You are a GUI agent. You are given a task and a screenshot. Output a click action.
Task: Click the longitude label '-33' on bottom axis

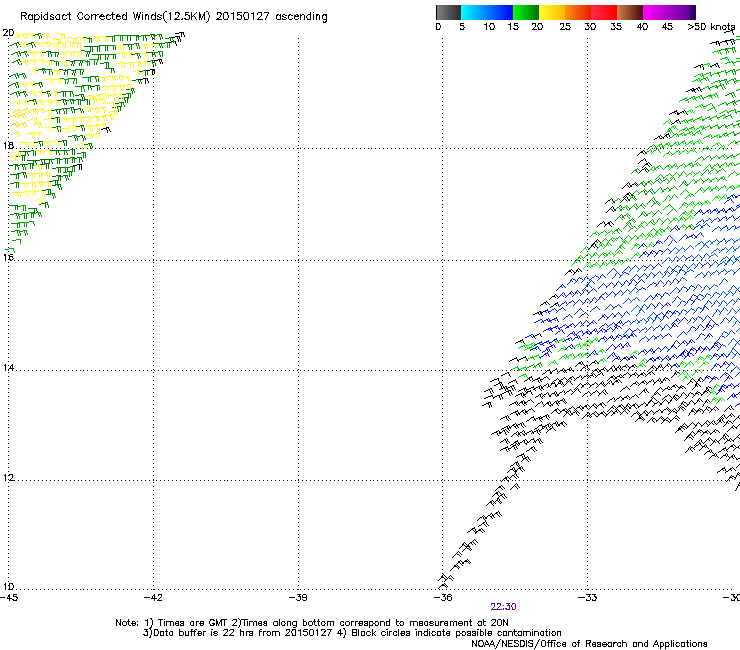tap(588, 598)
